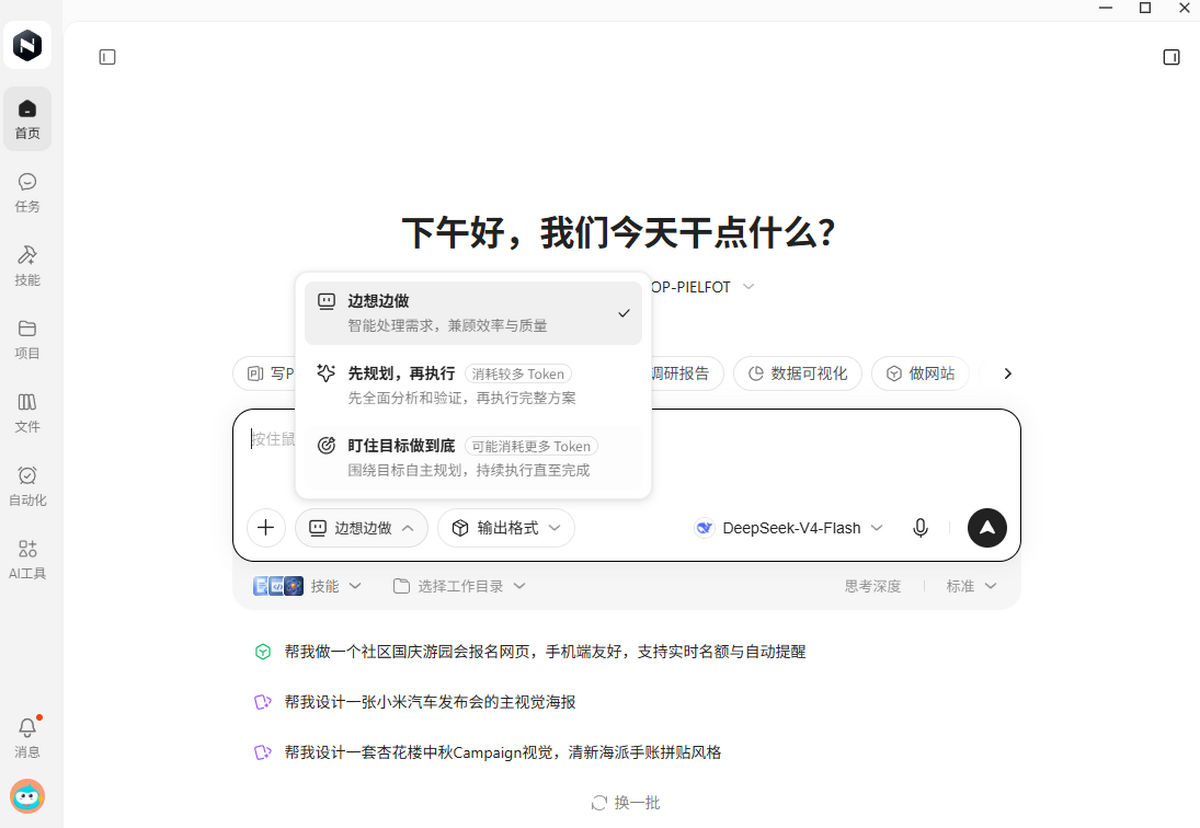Image resolution: width=1200 pixels, height=828 pixels.
Task: Expand the workspace name chevron under greeting
Action: (x=748, y=287)
